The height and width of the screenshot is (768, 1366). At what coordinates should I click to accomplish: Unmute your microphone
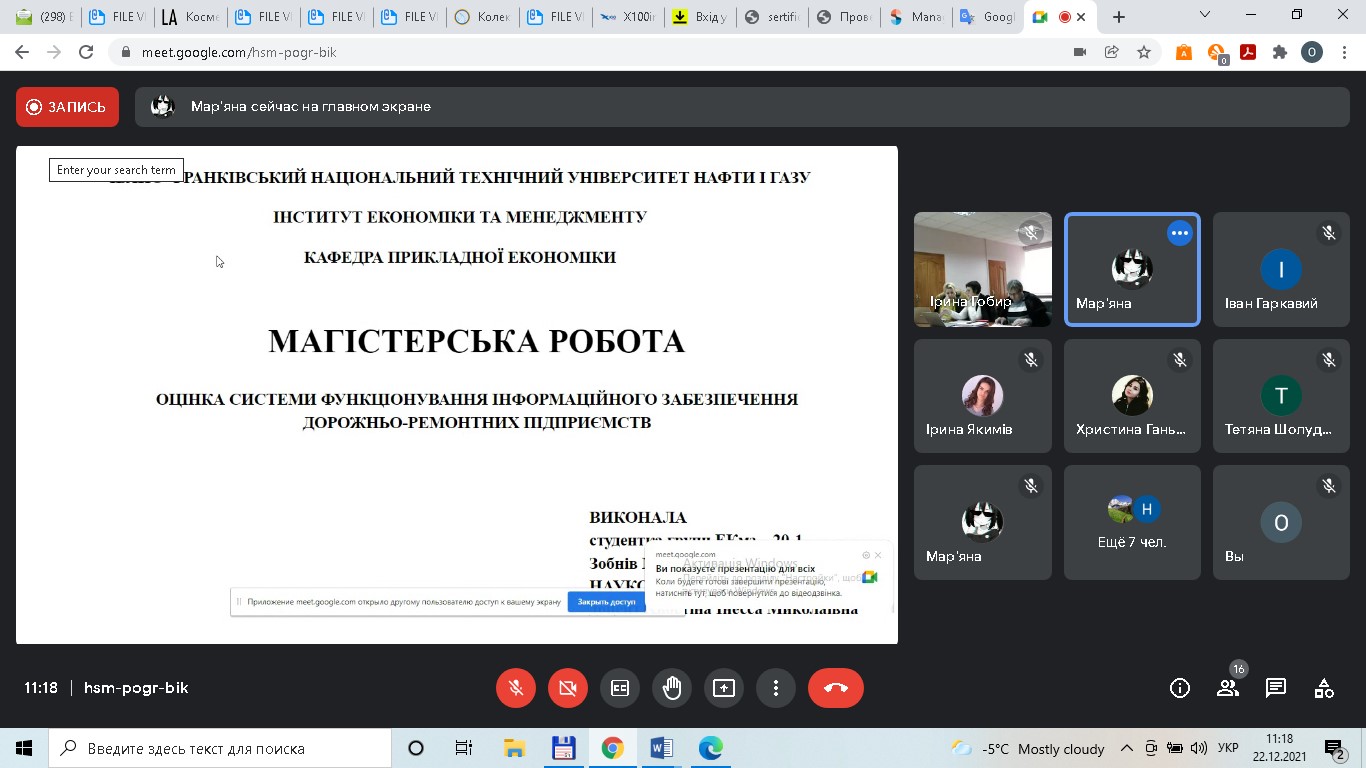coord(515,688)
